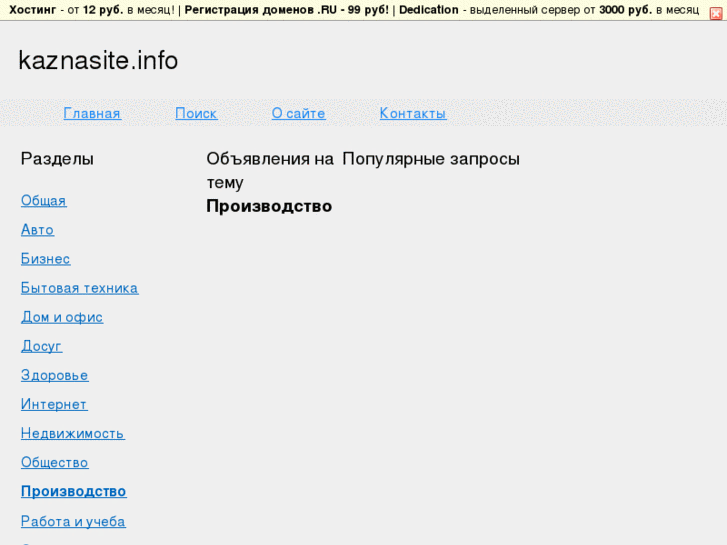Viewport: 727px width, 545px height.
Task: Click Dedication server offer banner text
Action: [x=549, y=10]
